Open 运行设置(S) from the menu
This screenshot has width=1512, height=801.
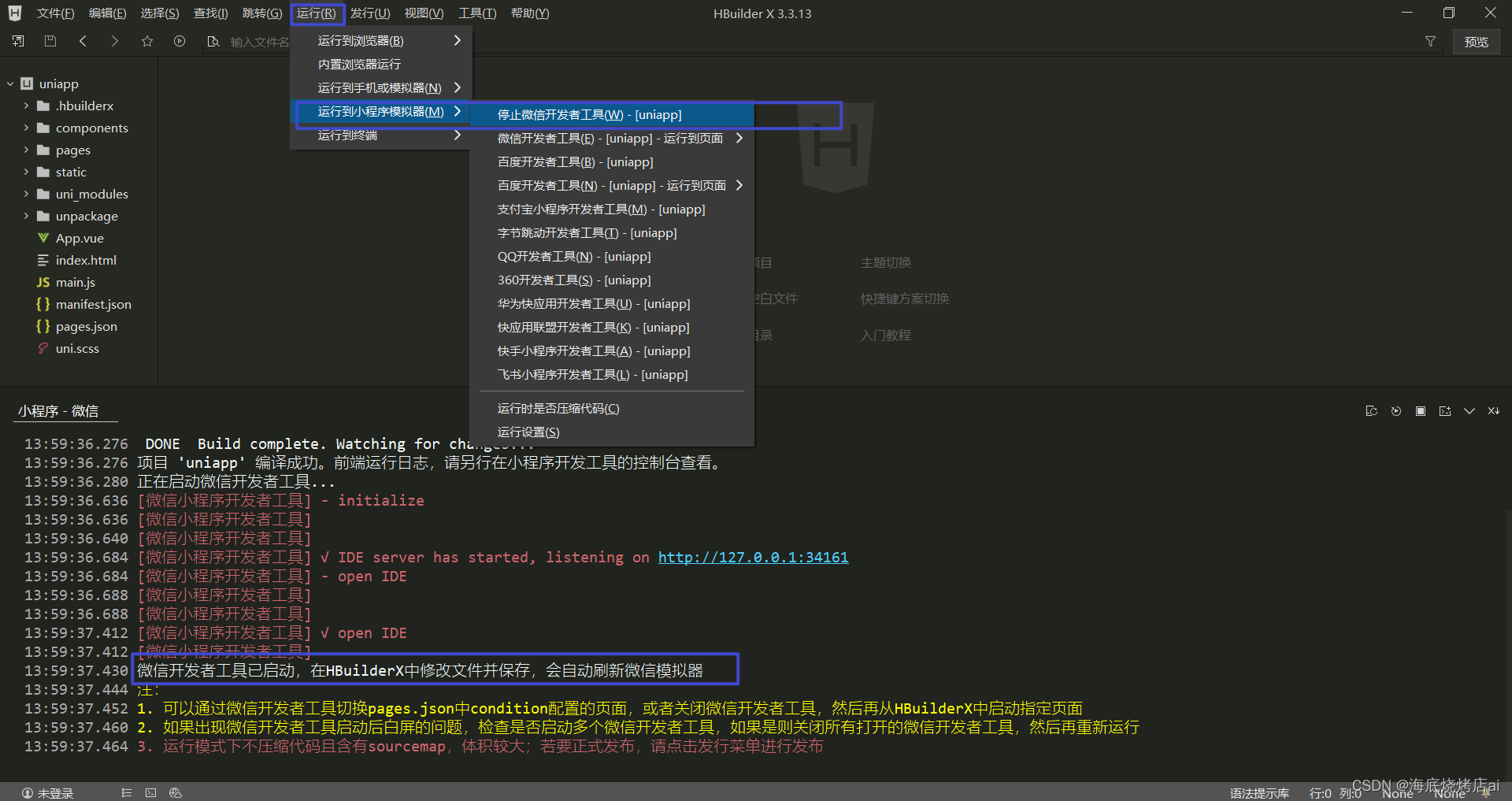pyautogui.click(x=612, y=432)
